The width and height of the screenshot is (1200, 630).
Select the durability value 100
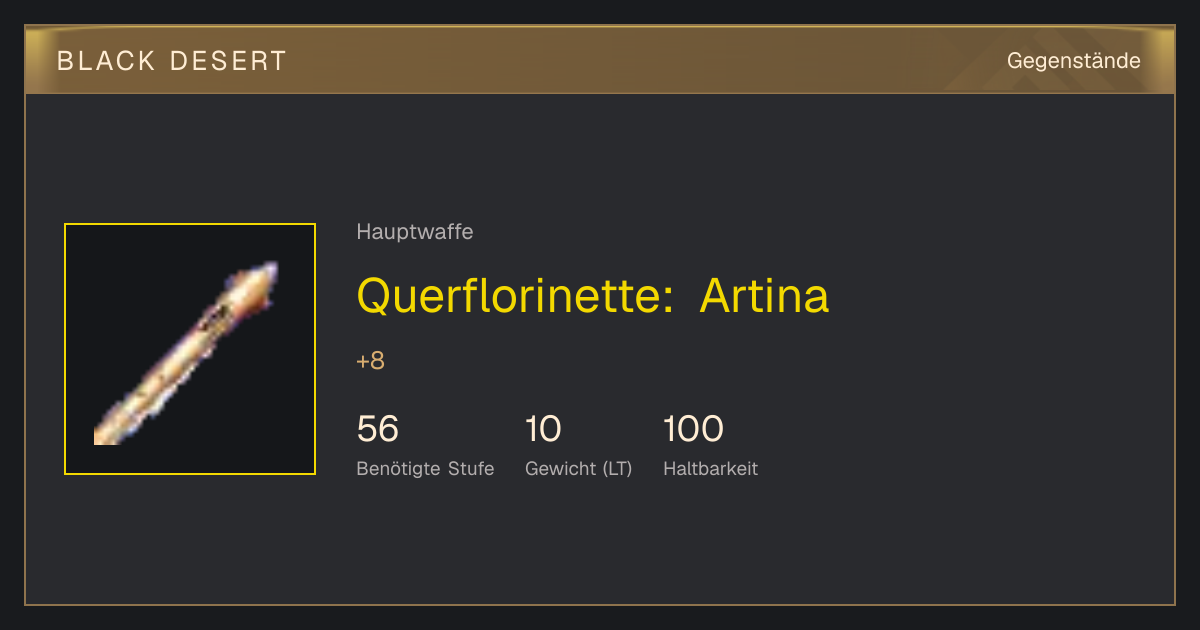pos(693,429)
